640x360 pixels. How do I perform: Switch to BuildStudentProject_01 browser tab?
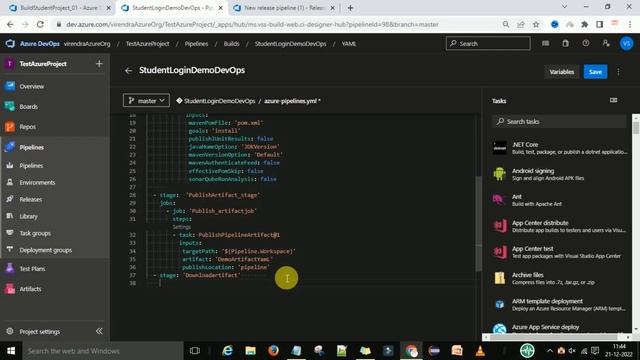coord(59,8)
